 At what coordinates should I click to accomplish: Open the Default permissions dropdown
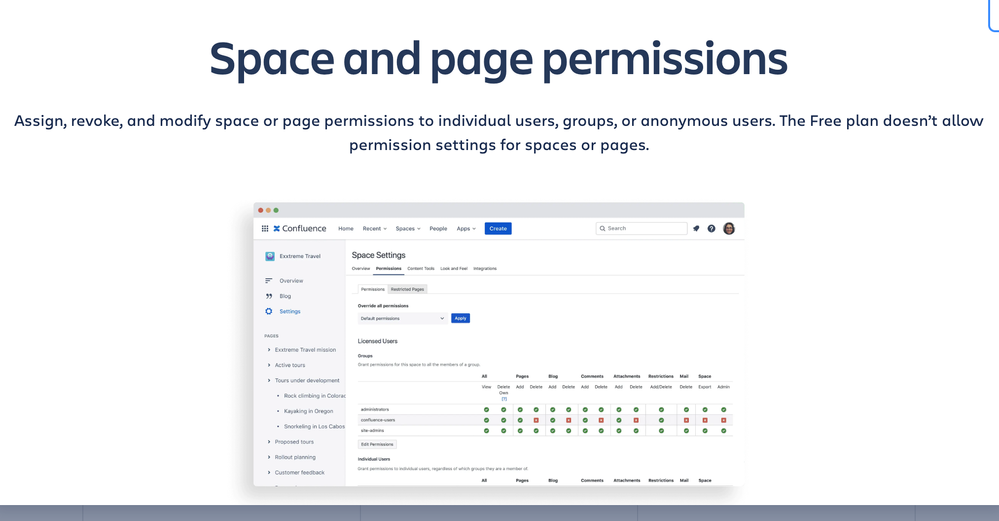402,318
